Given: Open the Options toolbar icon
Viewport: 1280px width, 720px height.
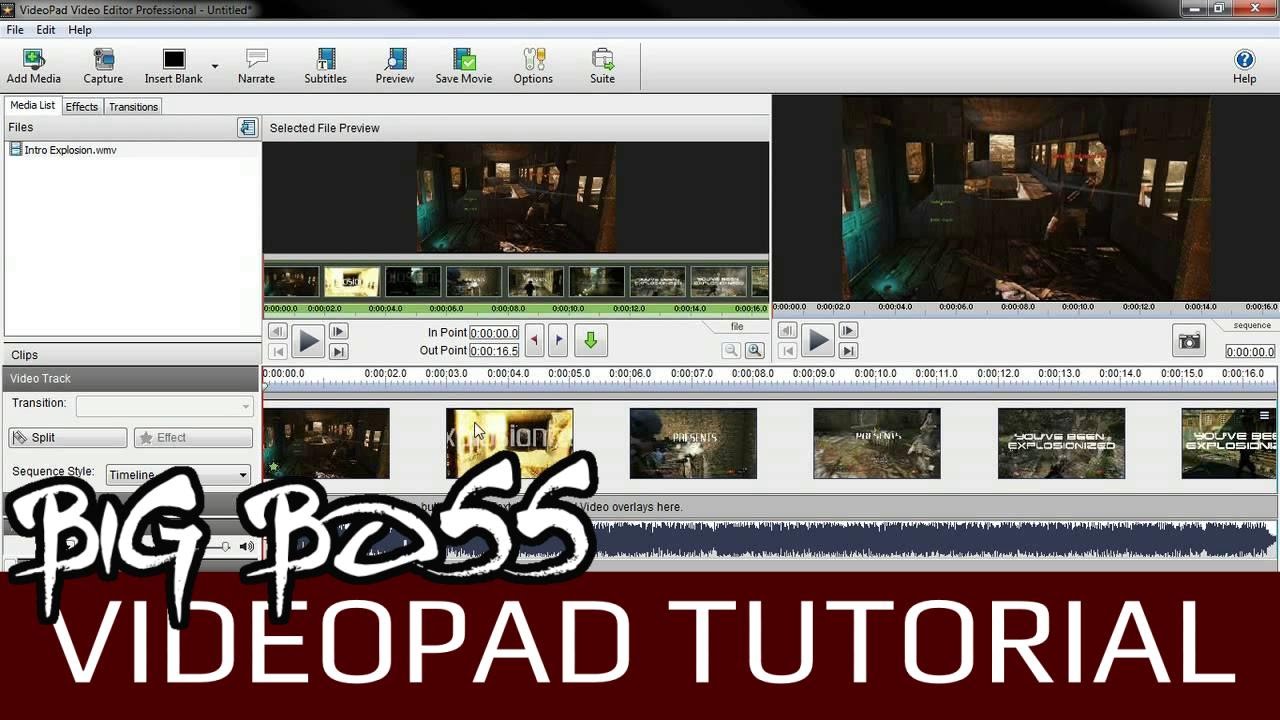Looking at the screenshot, I should (533, 67).
